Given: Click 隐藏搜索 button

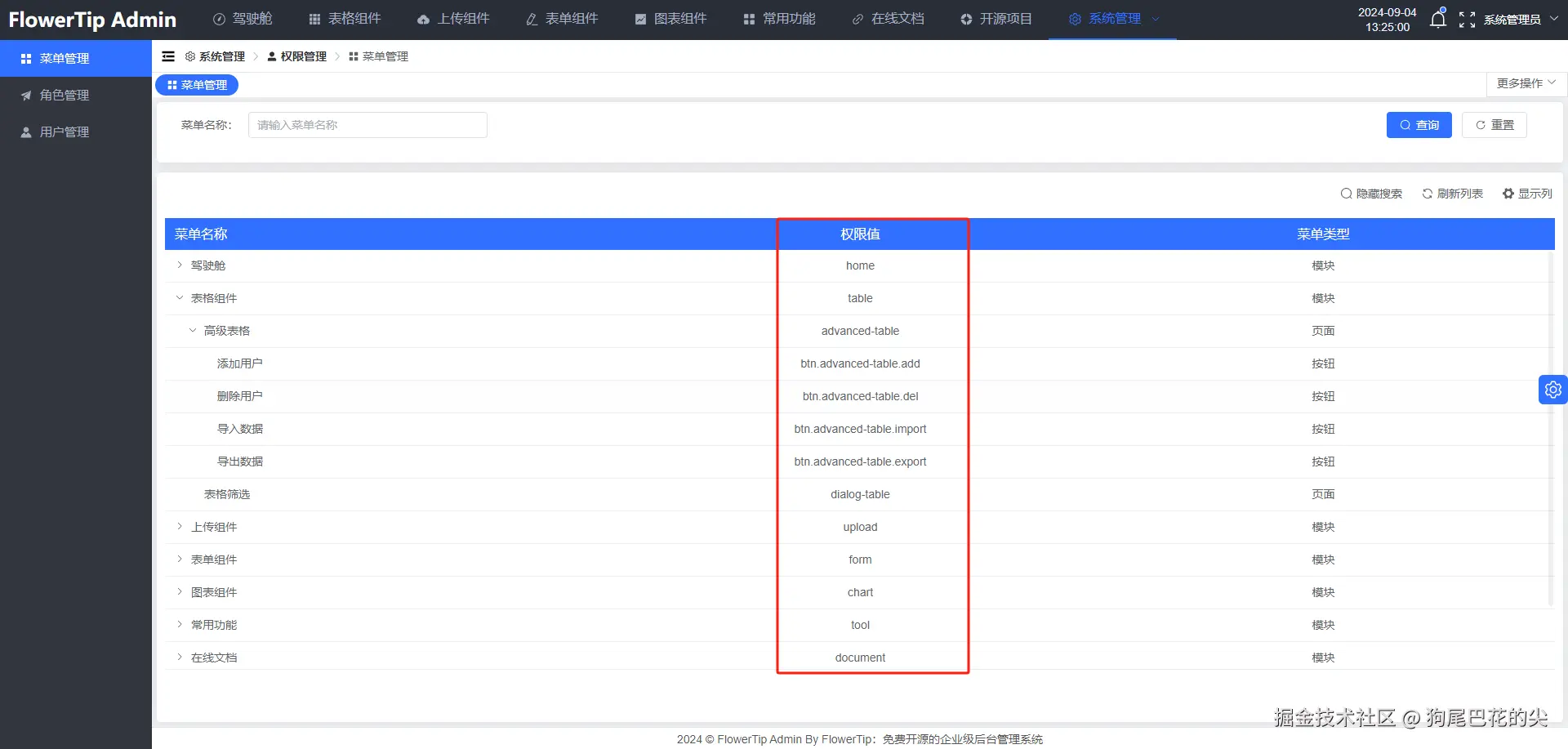Looking at the screenshot, I should 1371,194.
